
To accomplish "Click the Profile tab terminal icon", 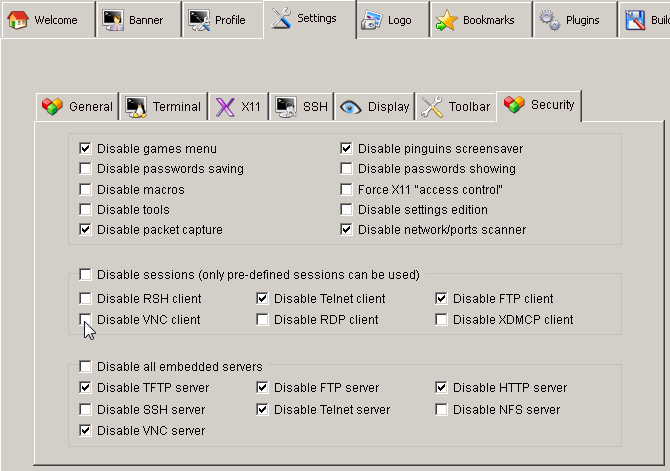I will pos(199,20).
